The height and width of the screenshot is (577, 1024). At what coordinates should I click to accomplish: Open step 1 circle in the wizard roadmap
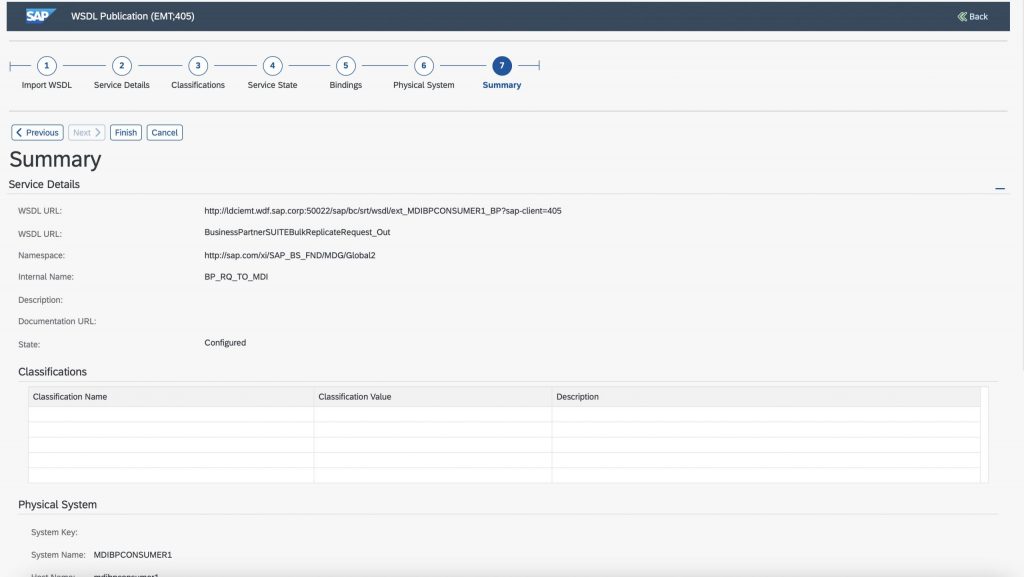click(46, 66)
